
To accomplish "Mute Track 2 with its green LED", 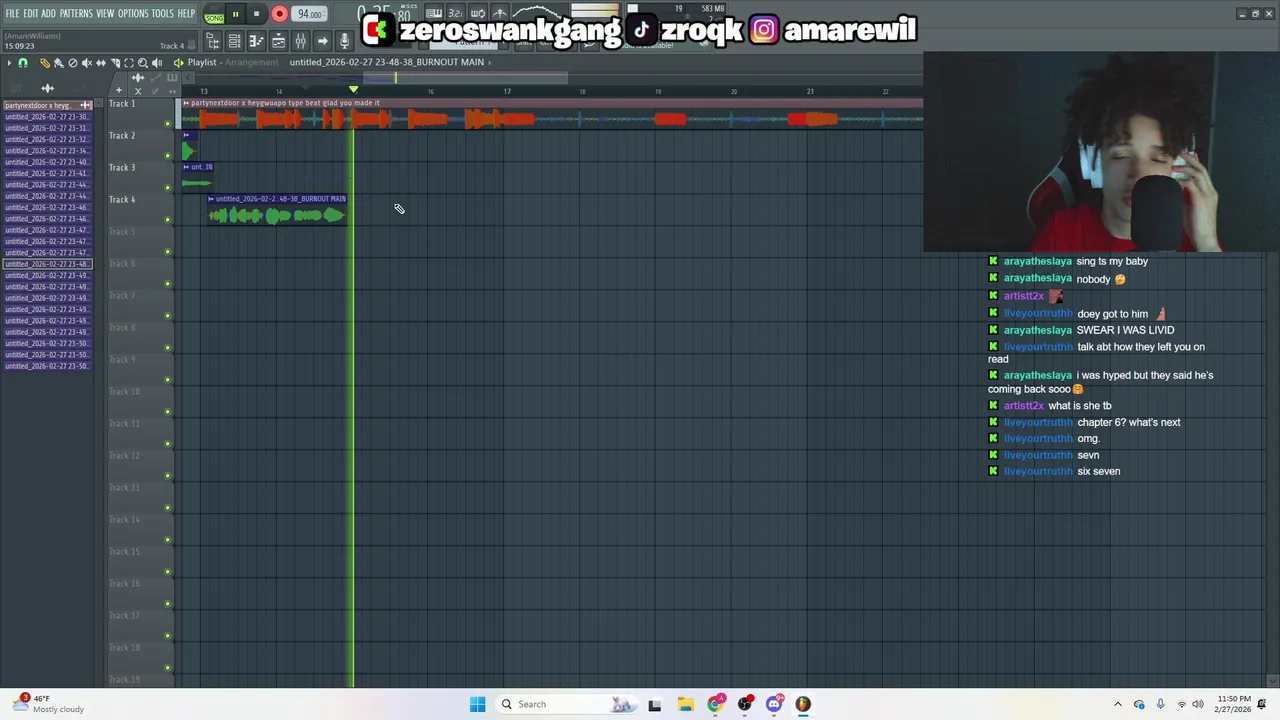I will [x=168, y=156].
